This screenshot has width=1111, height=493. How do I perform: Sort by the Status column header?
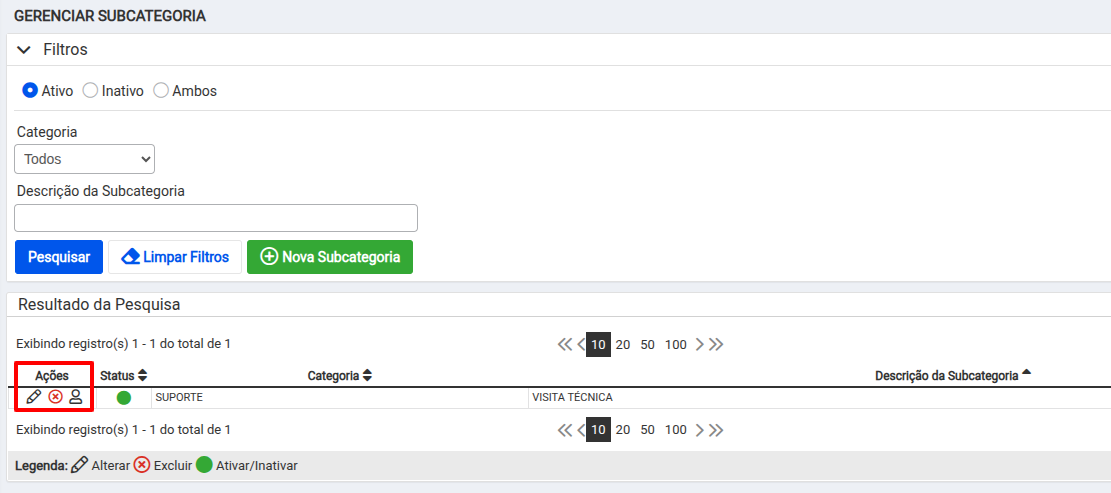click(x=123, y=375)
